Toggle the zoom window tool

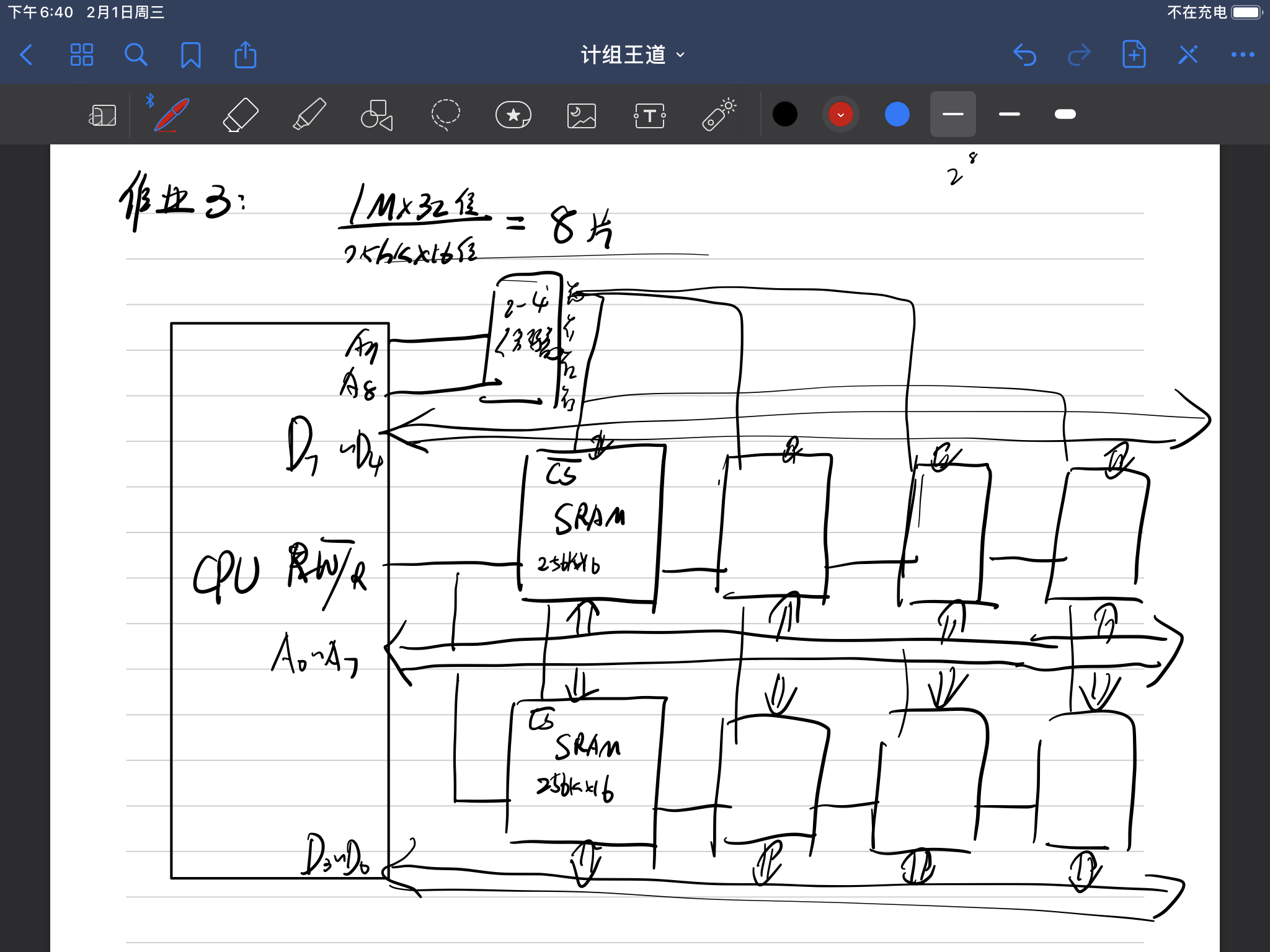[102, 115]
